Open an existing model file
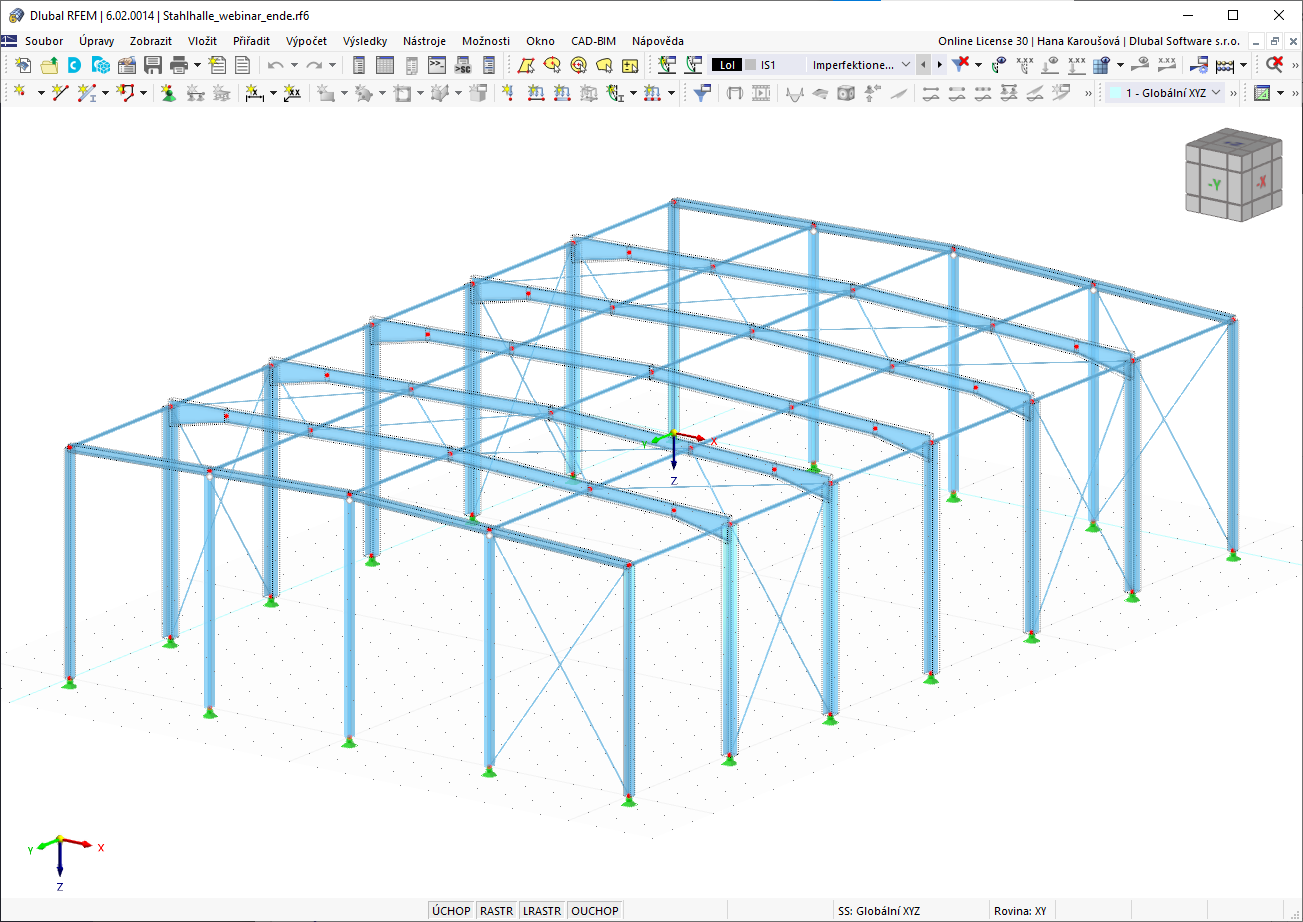Image resolution: width=1303 pixels, height=922 pixels. click(x=48, y=65)
